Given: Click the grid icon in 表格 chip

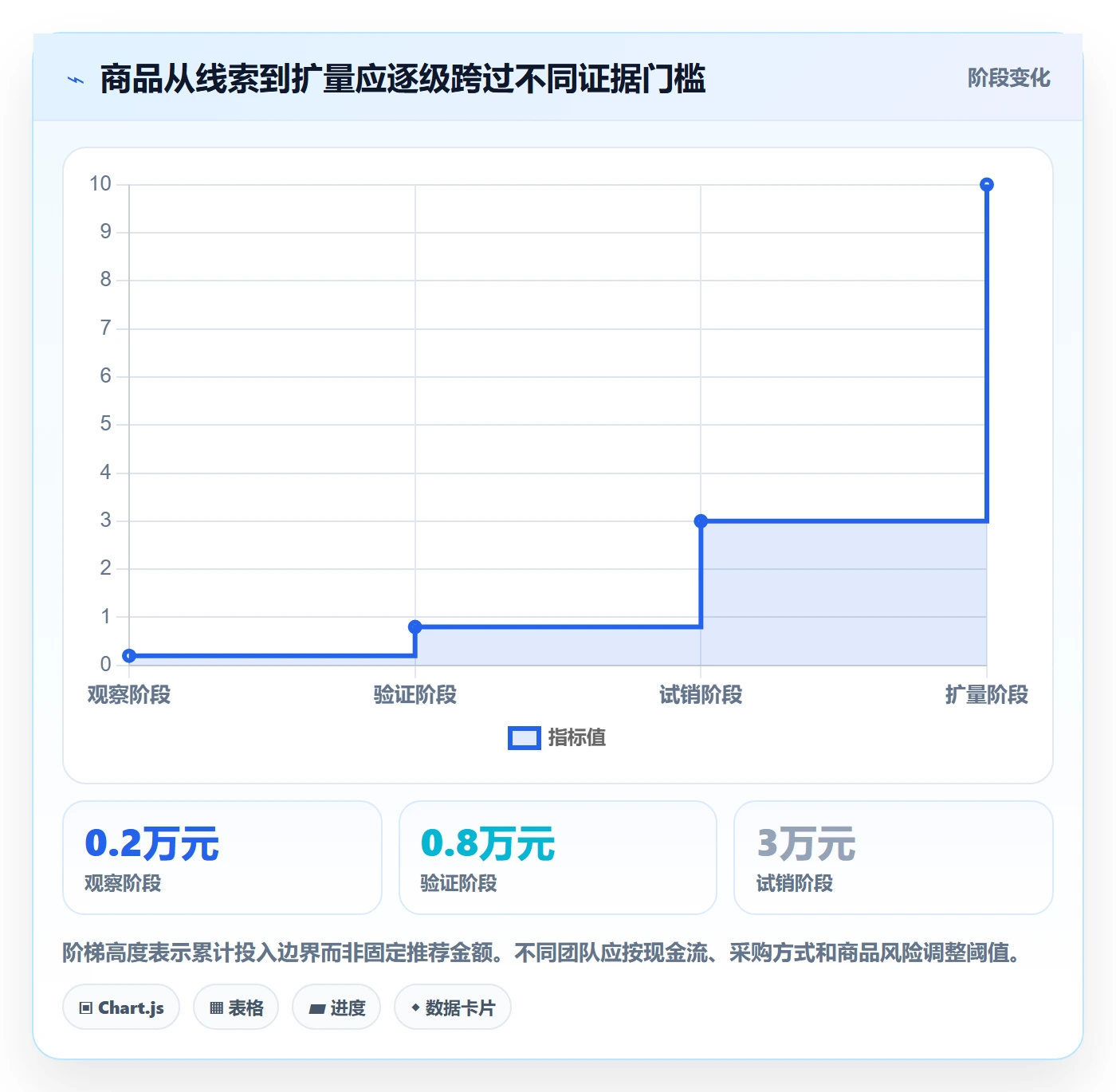Looking at the screenshot, I should tap(216, 1008).
